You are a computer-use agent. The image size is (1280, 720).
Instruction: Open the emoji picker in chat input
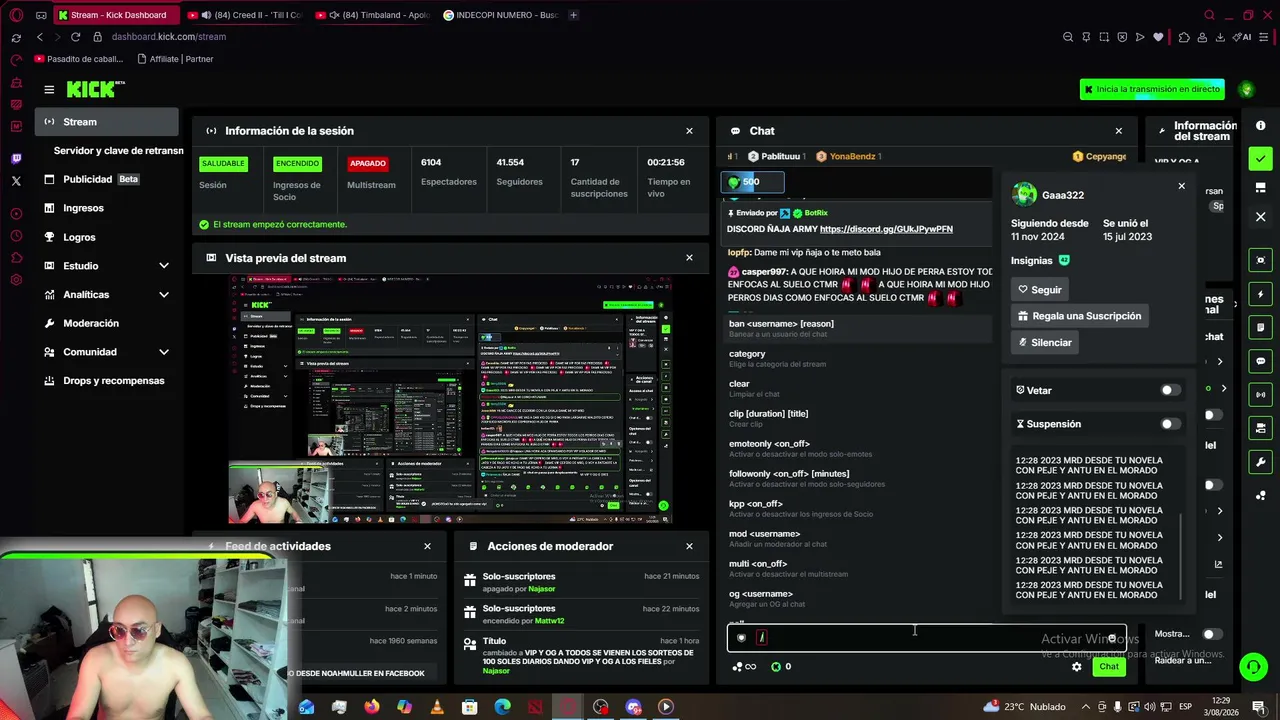pyautogui.click(x=1112, y=638)
